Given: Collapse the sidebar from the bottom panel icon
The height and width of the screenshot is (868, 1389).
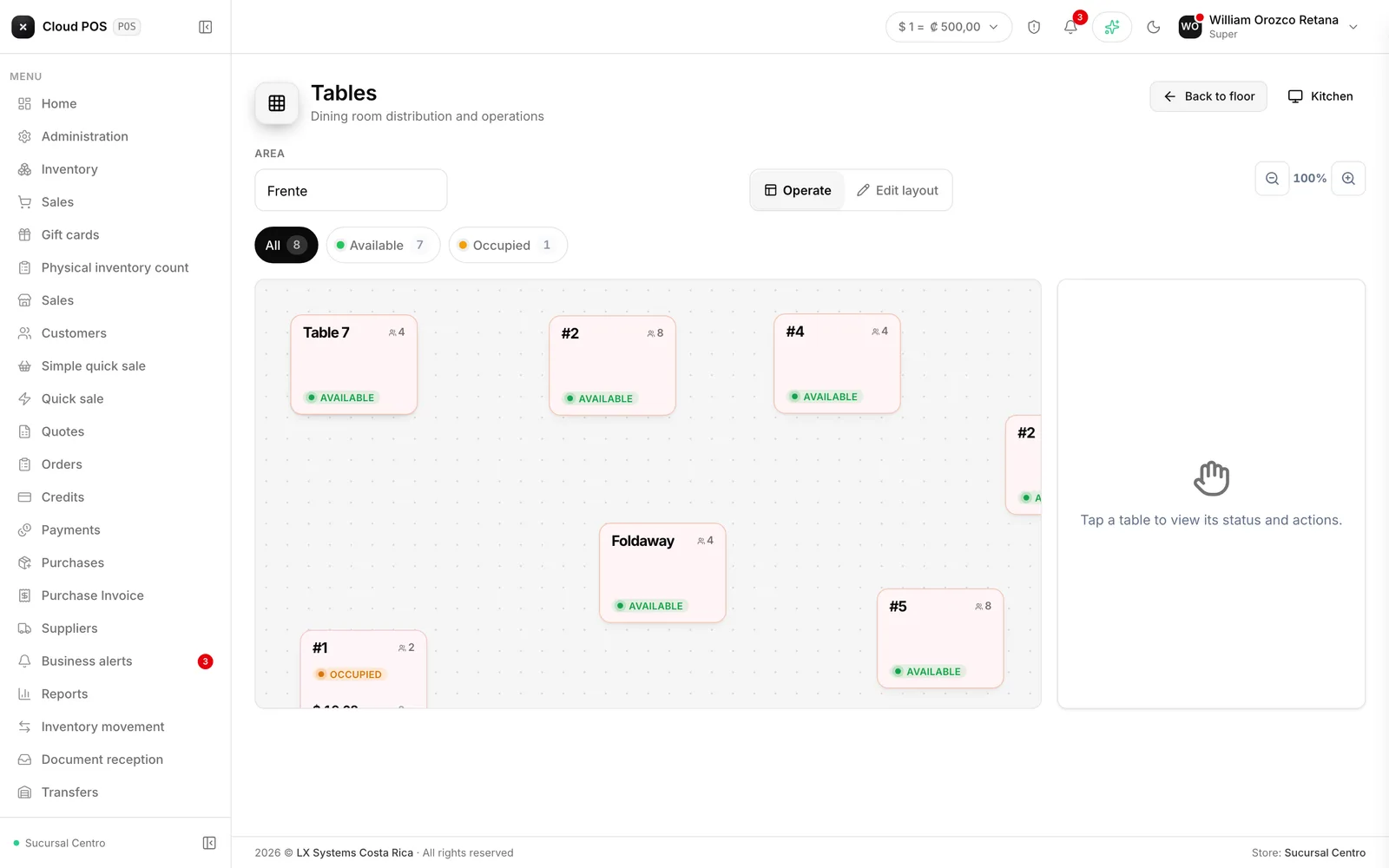Looking at the screenshot, I should pyautogui.click(x=209, y=843).
